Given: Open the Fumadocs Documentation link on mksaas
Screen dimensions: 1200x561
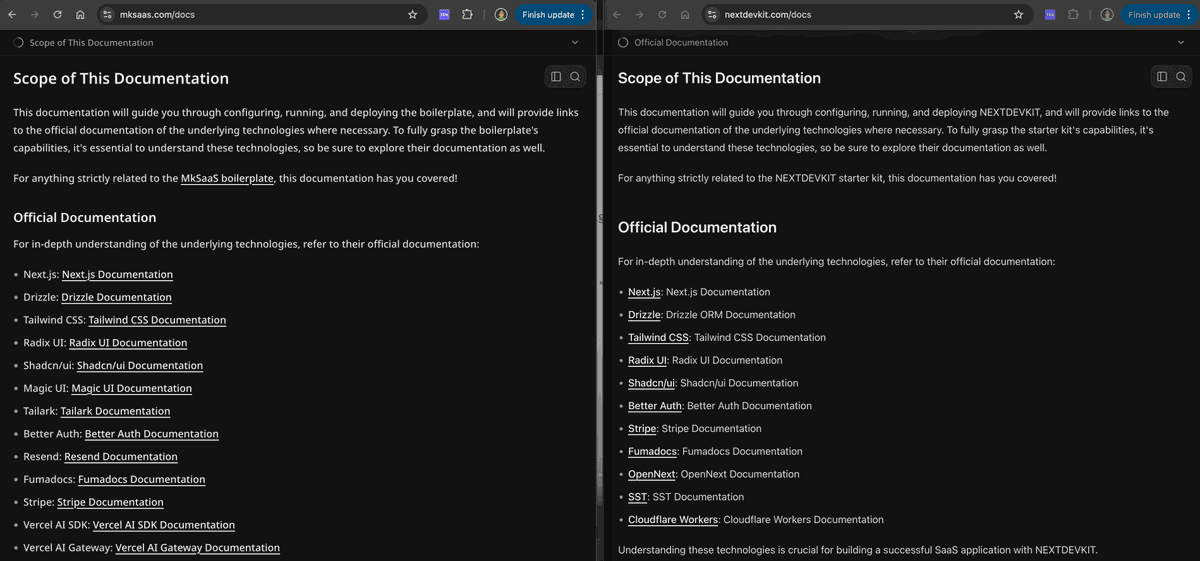Looking at the screenshot, I should [x=141, y=479].
